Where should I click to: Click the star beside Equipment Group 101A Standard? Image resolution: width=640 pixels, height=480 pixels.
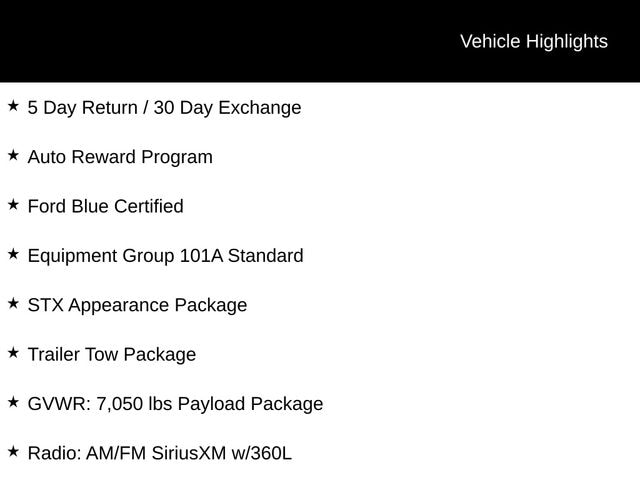13,254
